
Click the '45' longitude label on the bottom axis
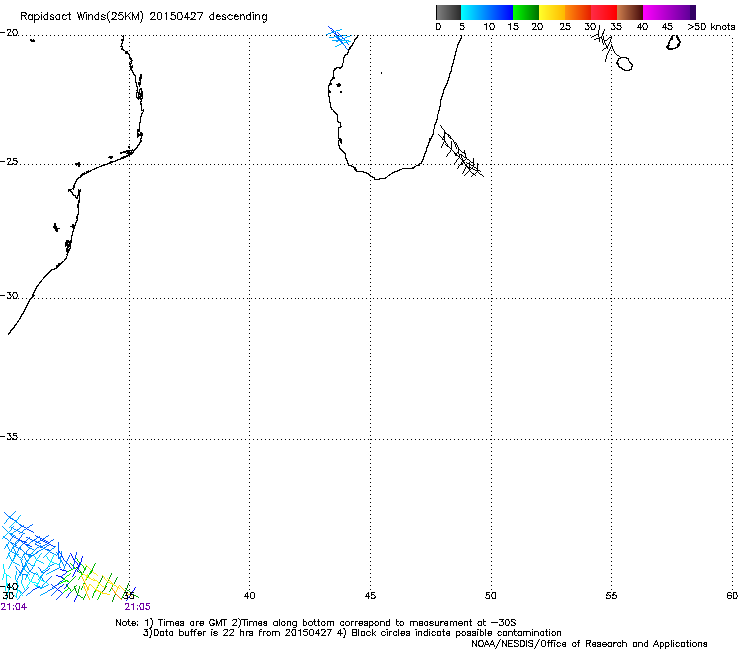(x=370, y=596)
